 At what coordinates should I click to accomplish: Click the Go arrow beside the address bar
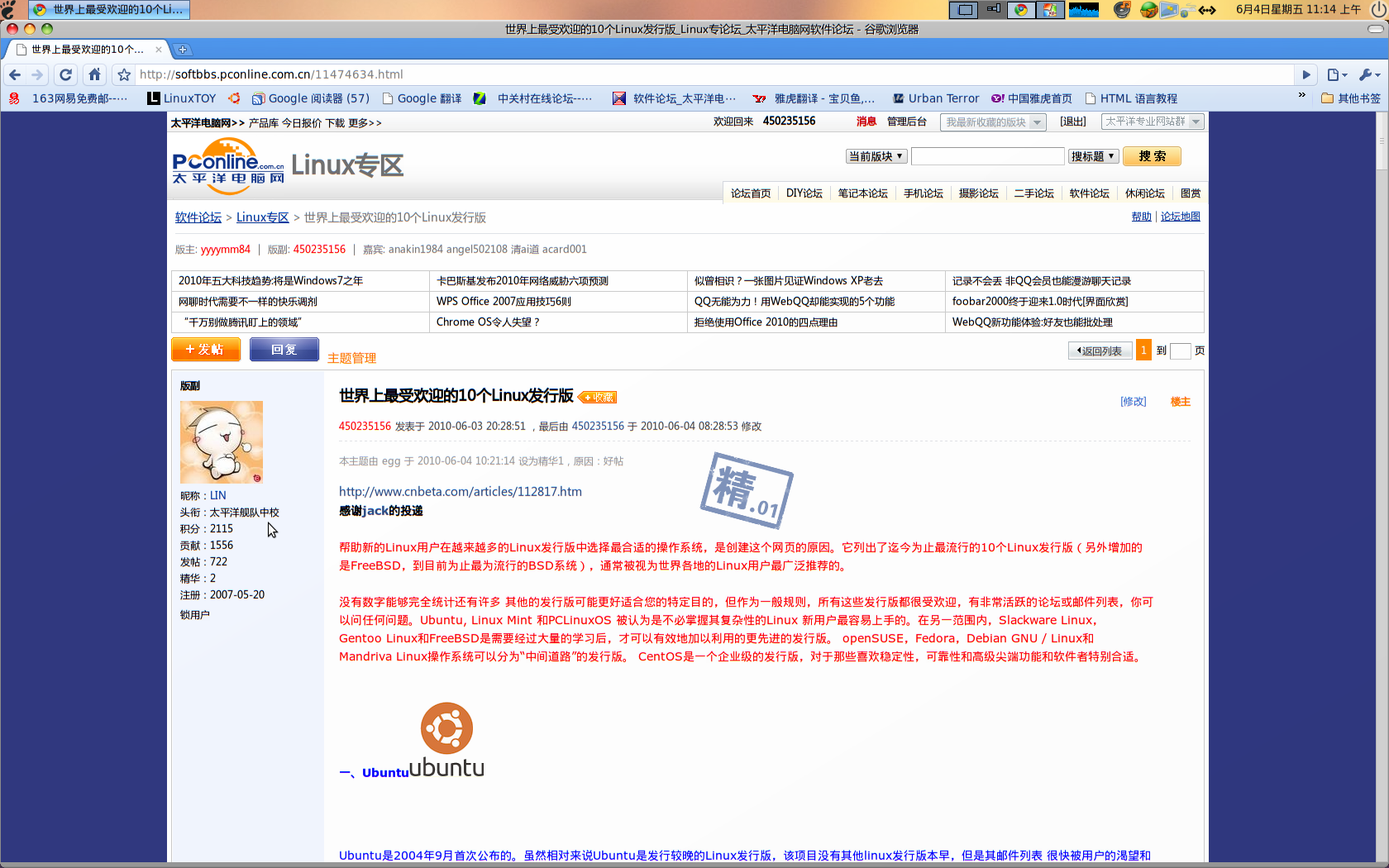(x=1306, y=74)
